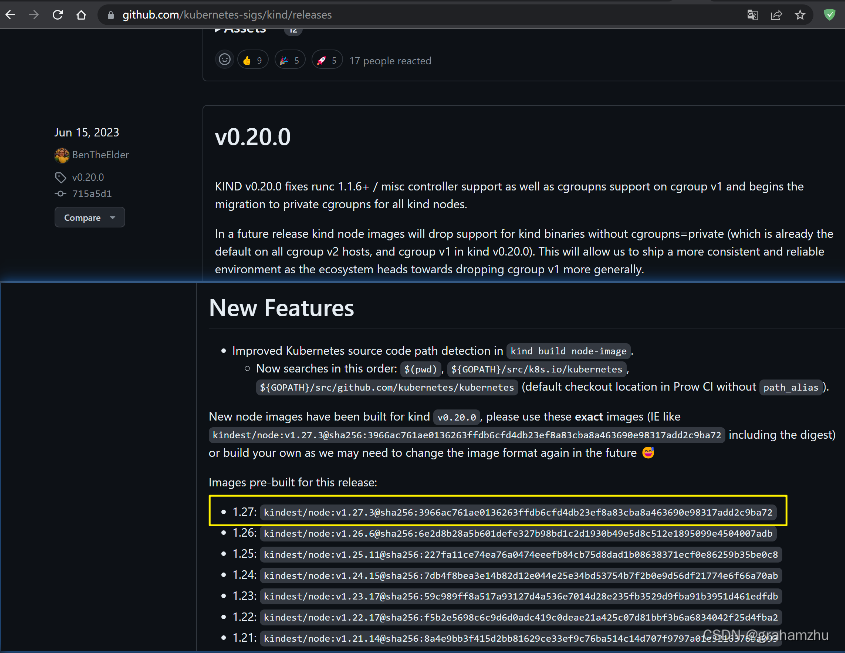Bookmark this page with the star icon

800,15
